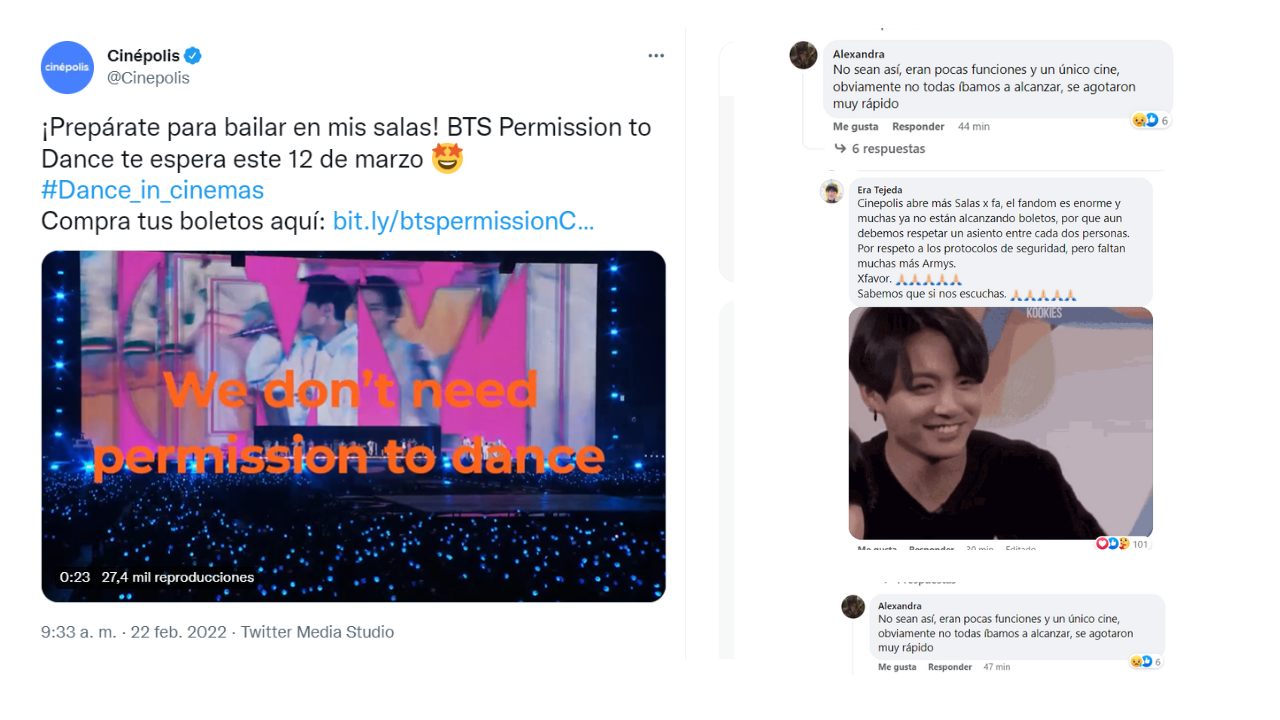
Task: Open the Cinépolis profile avatar
Action: [x=67, y=67]
